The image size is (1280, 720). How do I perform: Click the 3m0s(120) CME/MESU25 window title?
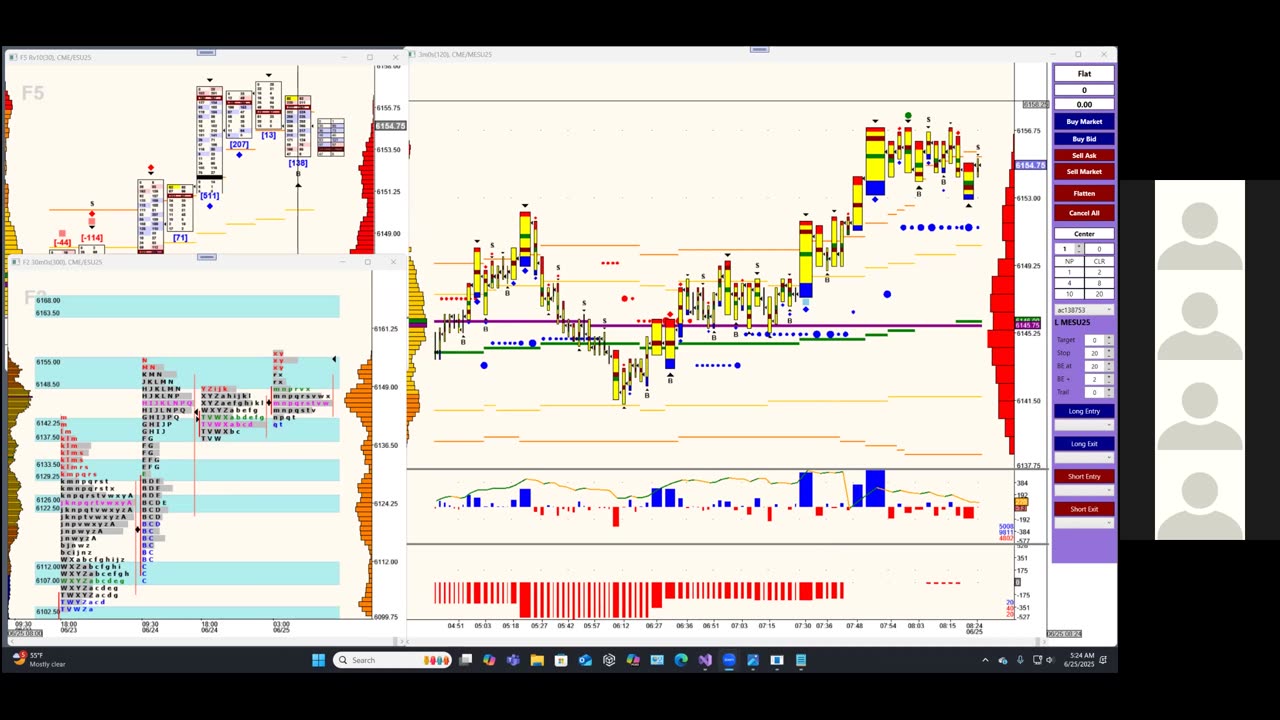point(456,54)
